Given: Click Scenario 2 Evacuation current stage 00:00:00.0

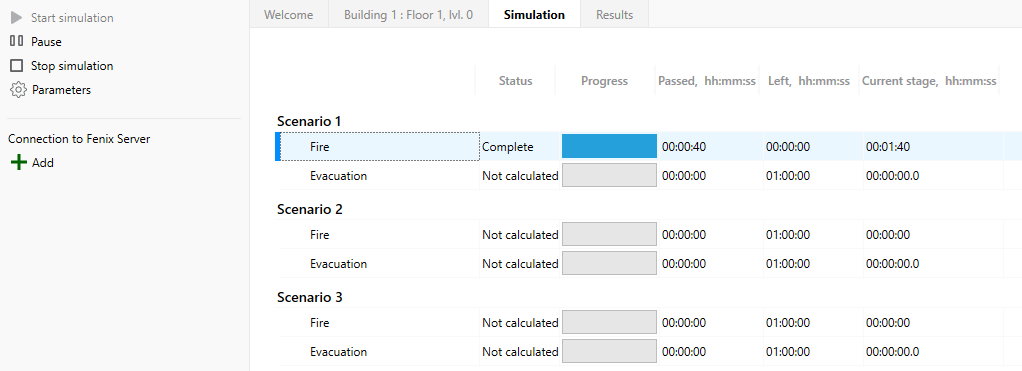Looking at the screenshot, I should pos(893,264).
